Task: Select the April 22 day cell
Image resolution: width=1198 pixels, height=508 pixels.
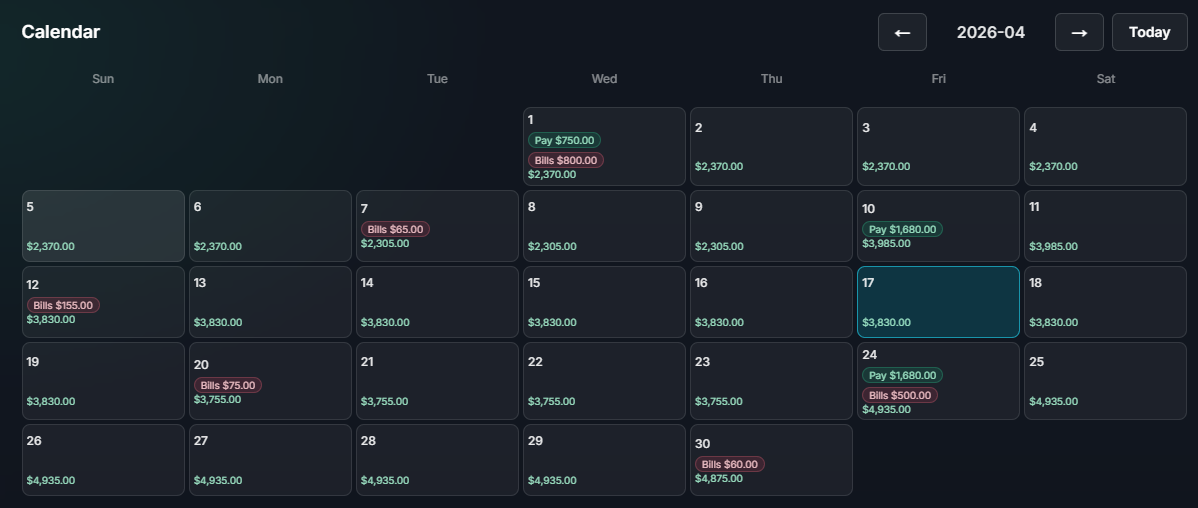Action: 604,381
